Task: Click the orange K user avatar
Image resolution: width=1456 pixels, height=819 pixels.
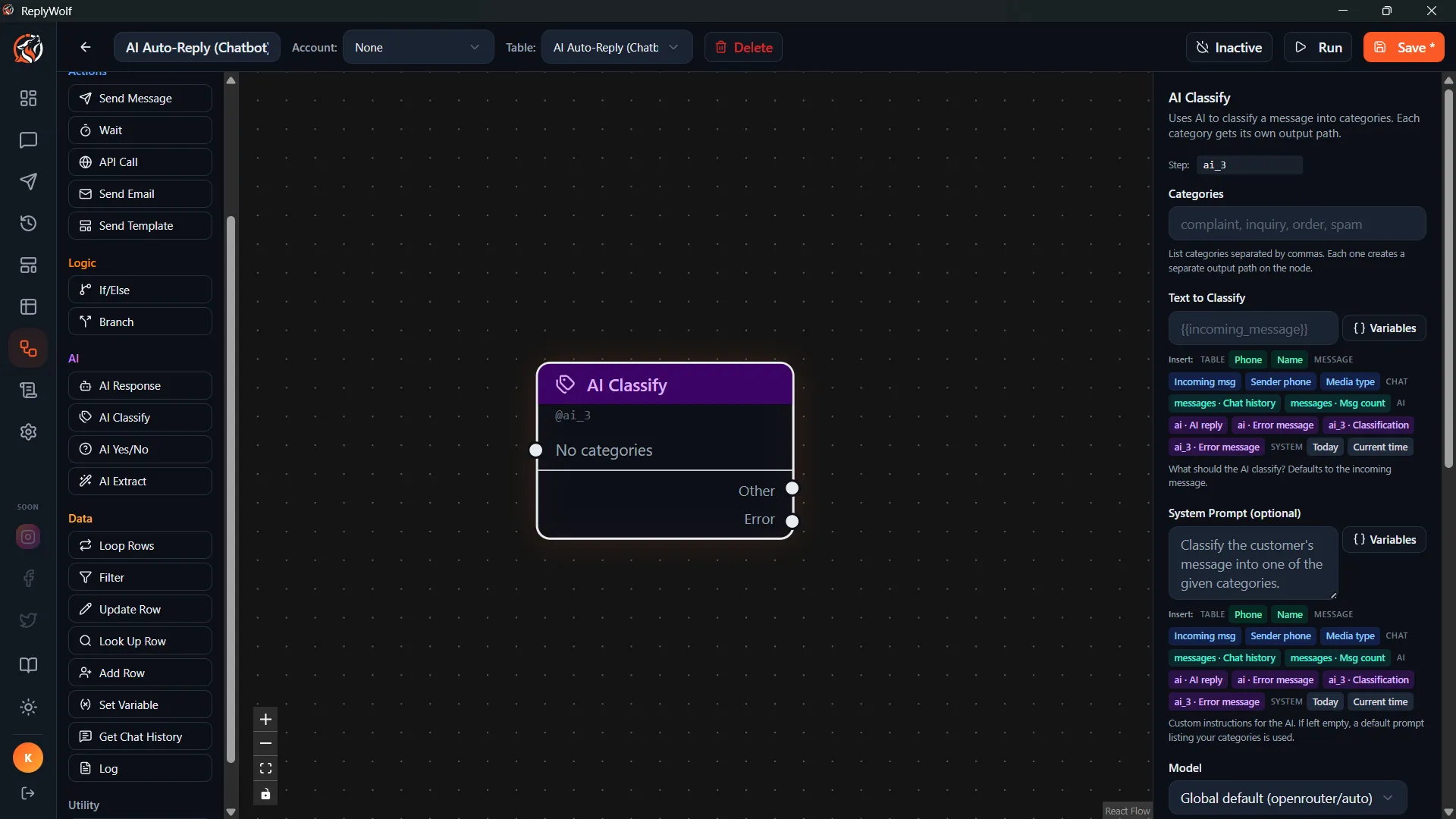Action: [28, 758]
